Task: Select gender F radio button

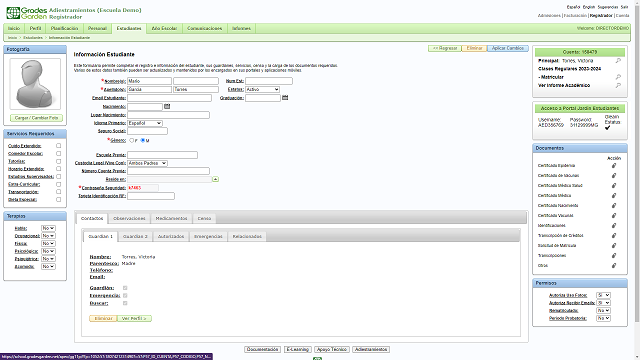Action: (x=131, y=140)
